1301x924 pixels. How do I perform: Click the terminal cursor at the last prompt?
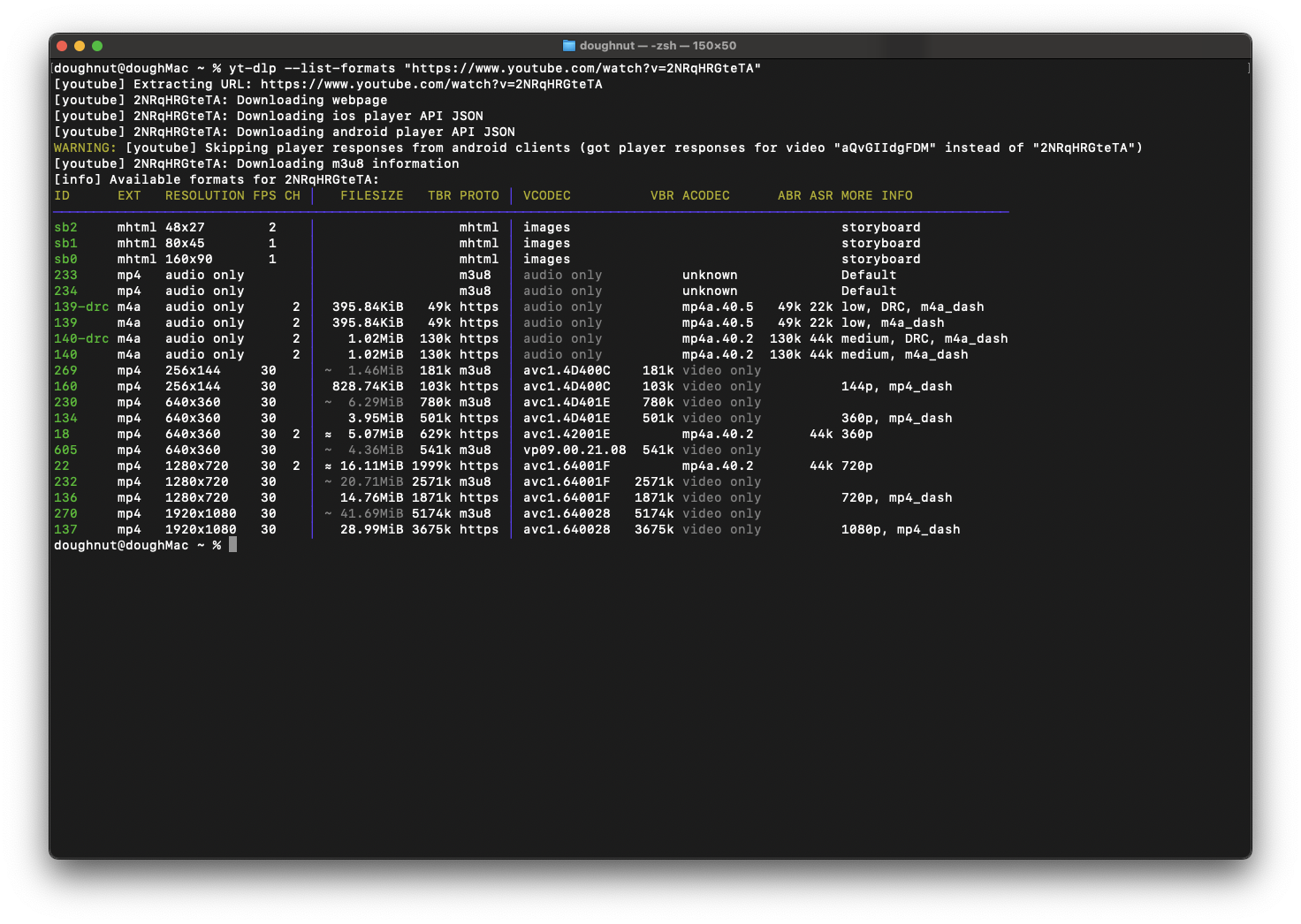pos(232,545)
